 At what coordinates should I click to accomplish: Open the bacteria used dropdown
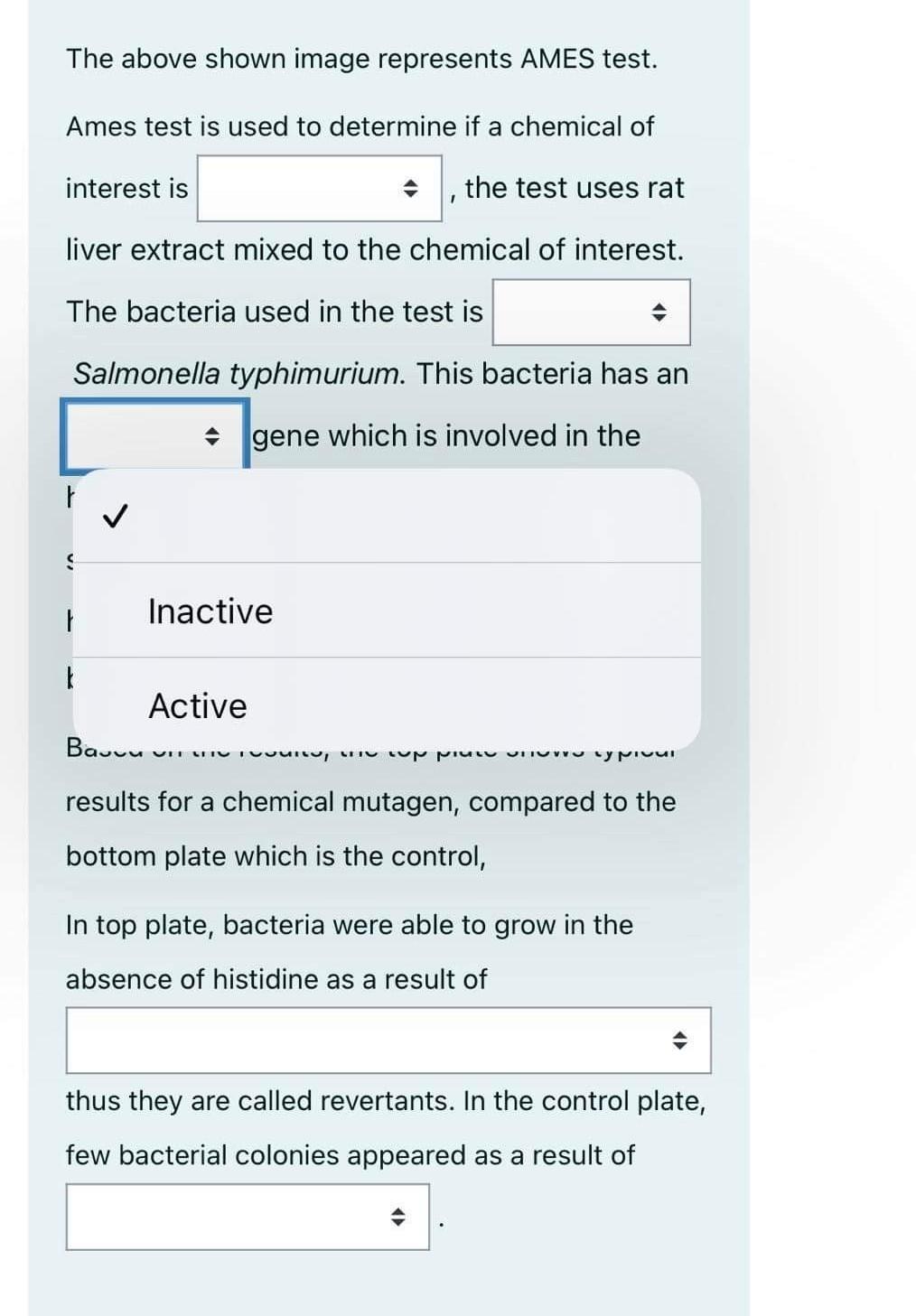(590, 312)
